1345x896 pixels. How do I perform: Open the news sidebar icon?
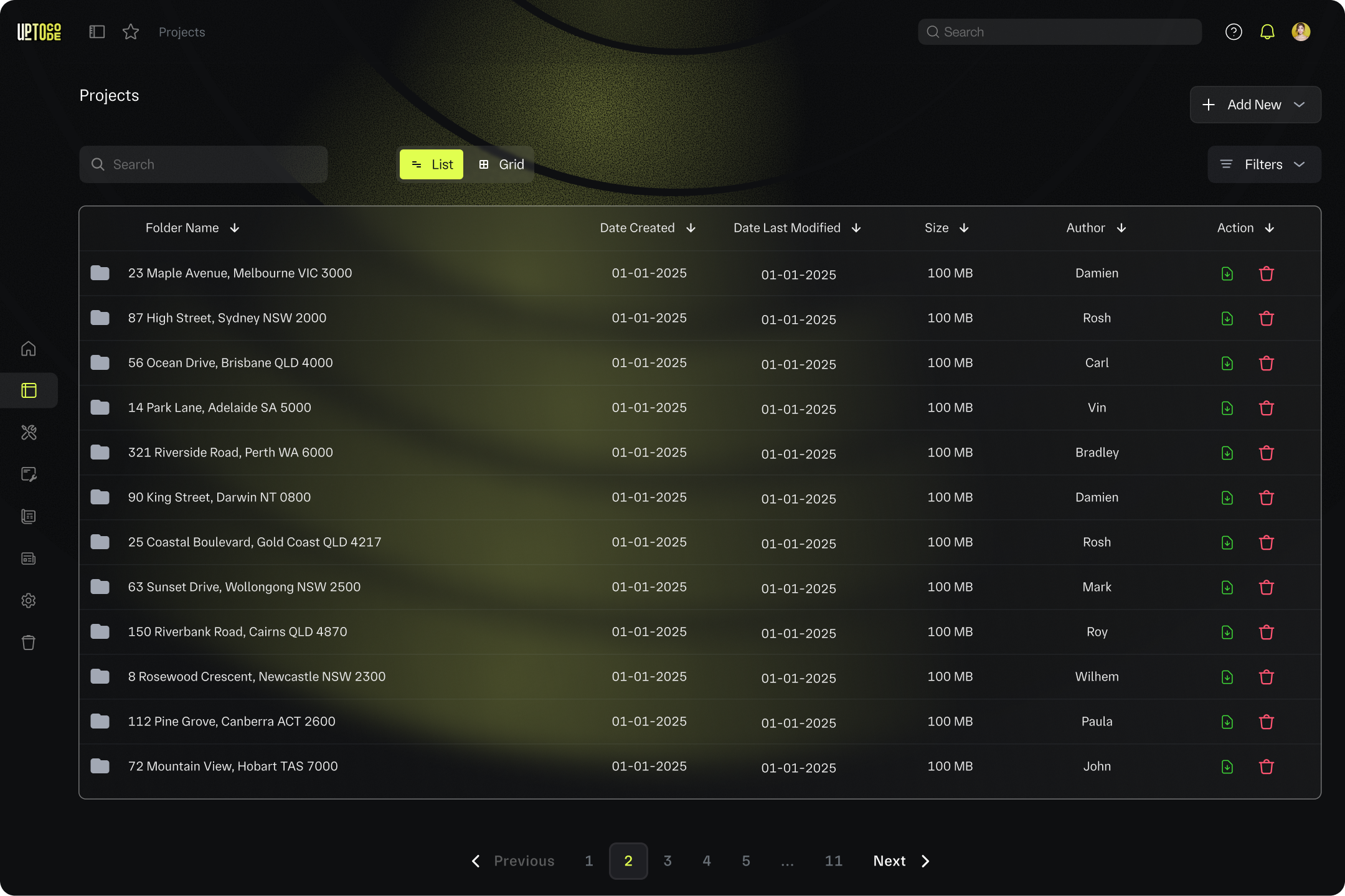tap(29, 559)
